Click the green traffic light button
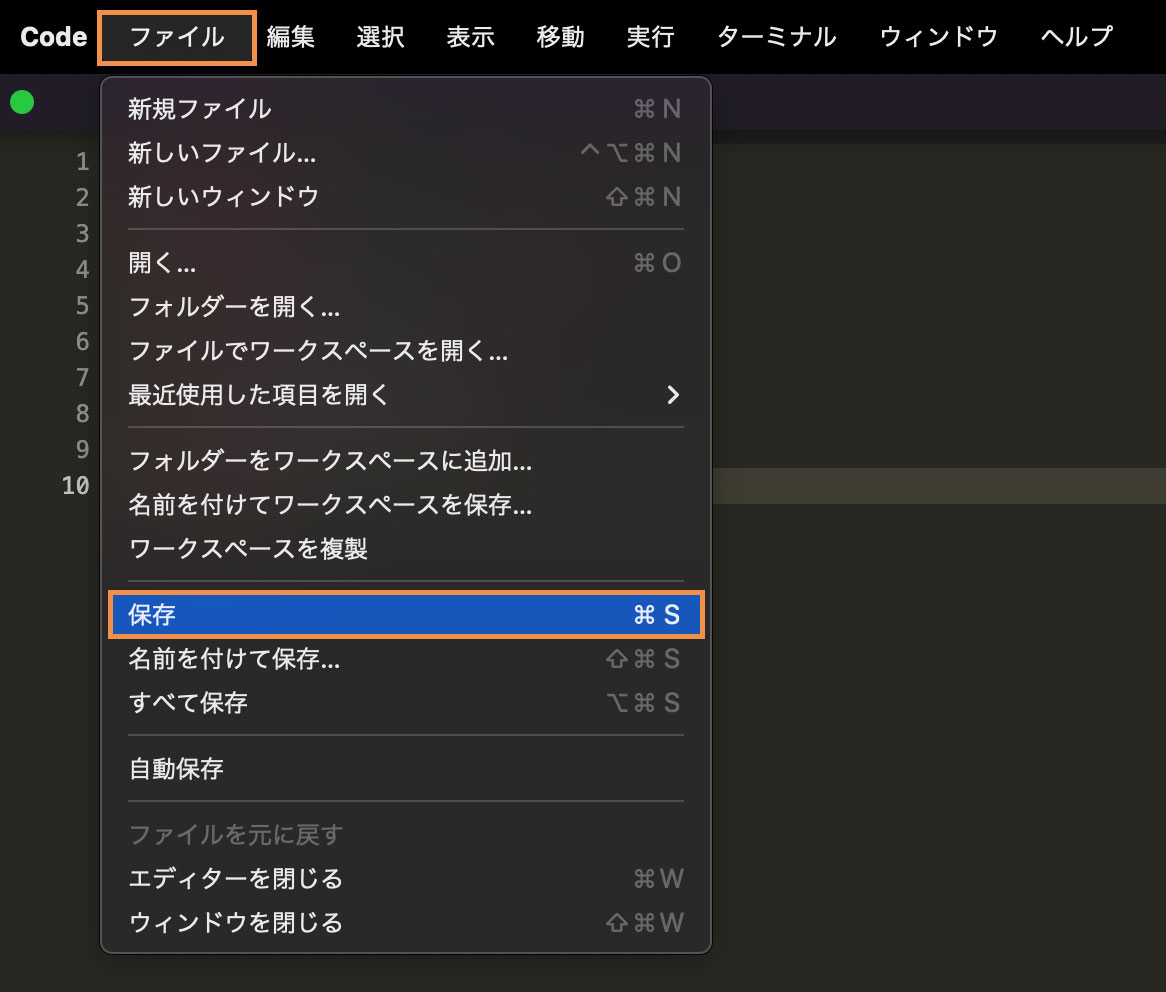This screenshot has width=1166, height=992. (x=21, y=102)
